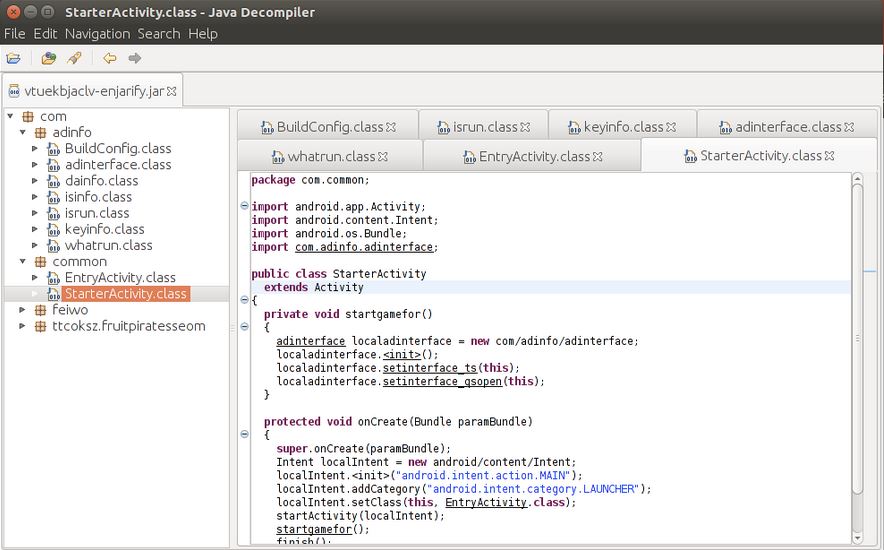Fold the startgamefor method body

point(244,326)
